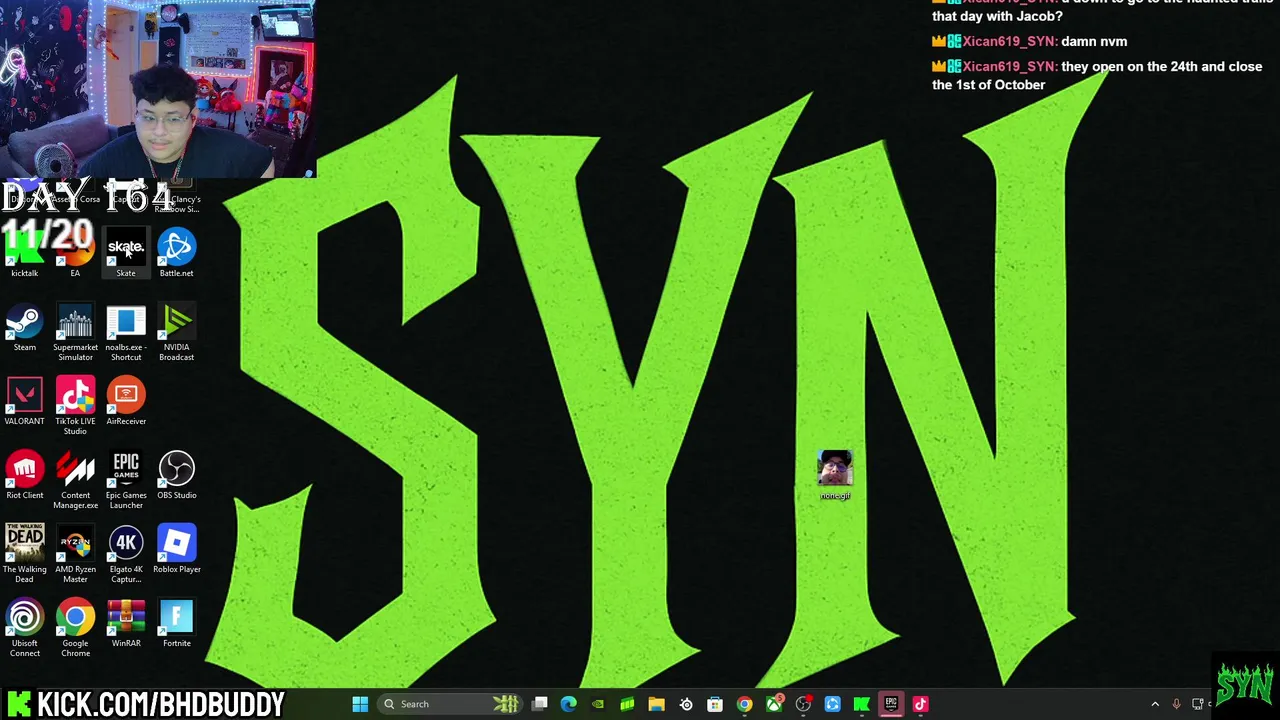1280x720 pixels.
Task: Select the TikTok LIVE Studio desktop icon
Action: [x=75, y=407]
